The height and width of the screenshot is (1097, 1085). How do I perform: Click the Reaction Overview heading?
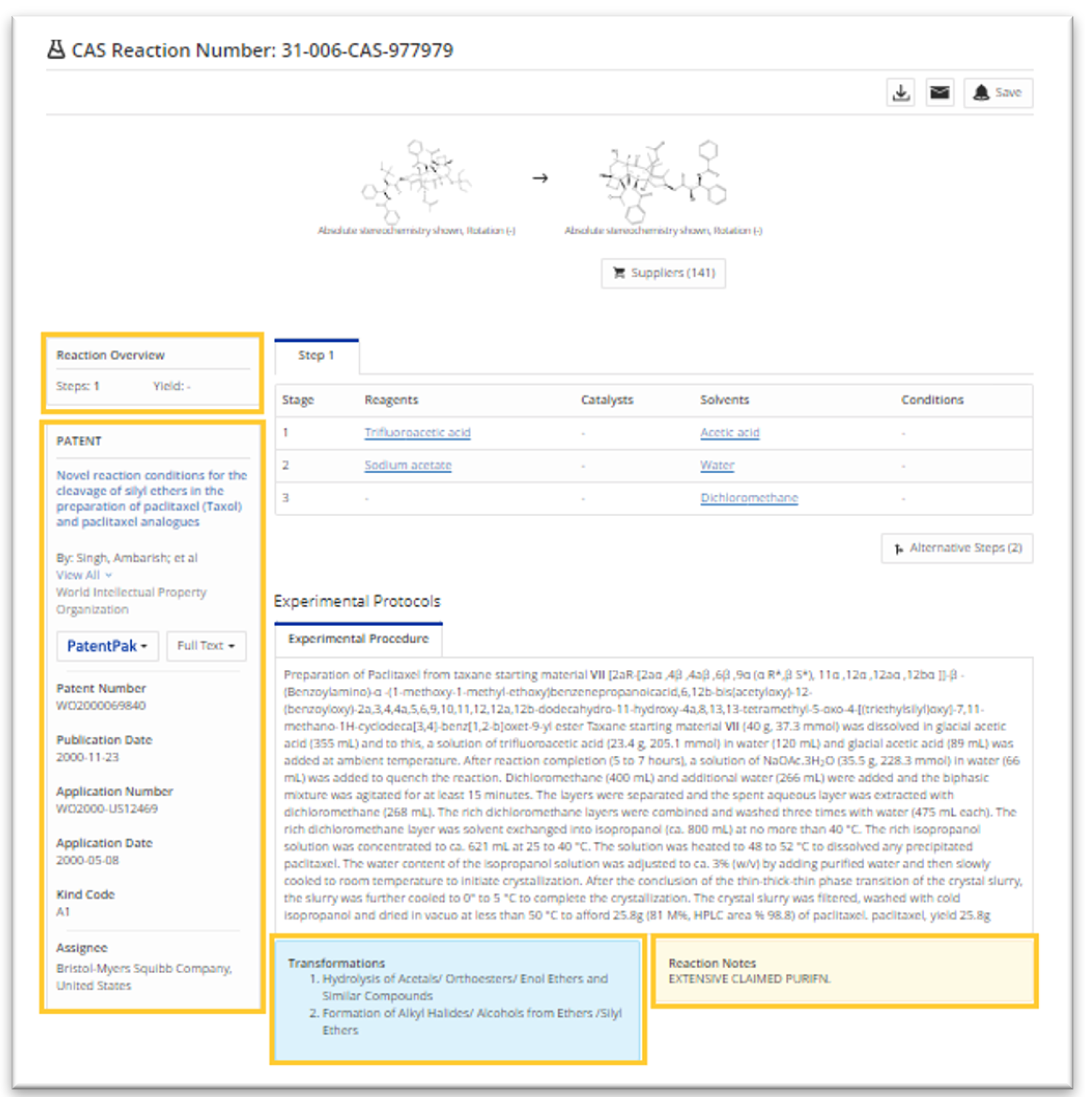pos(111,355)
